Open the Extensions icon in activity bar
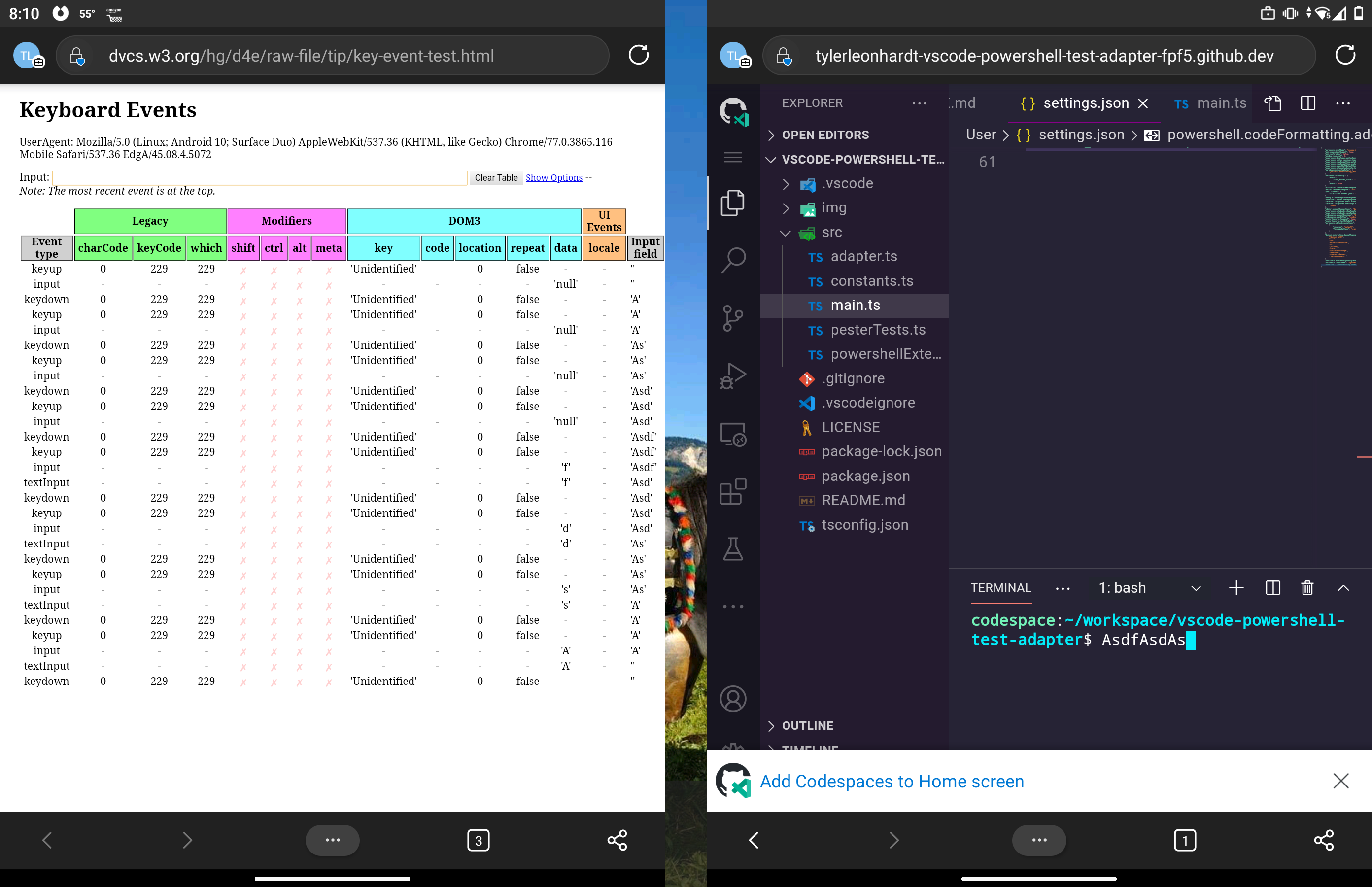 733,491
